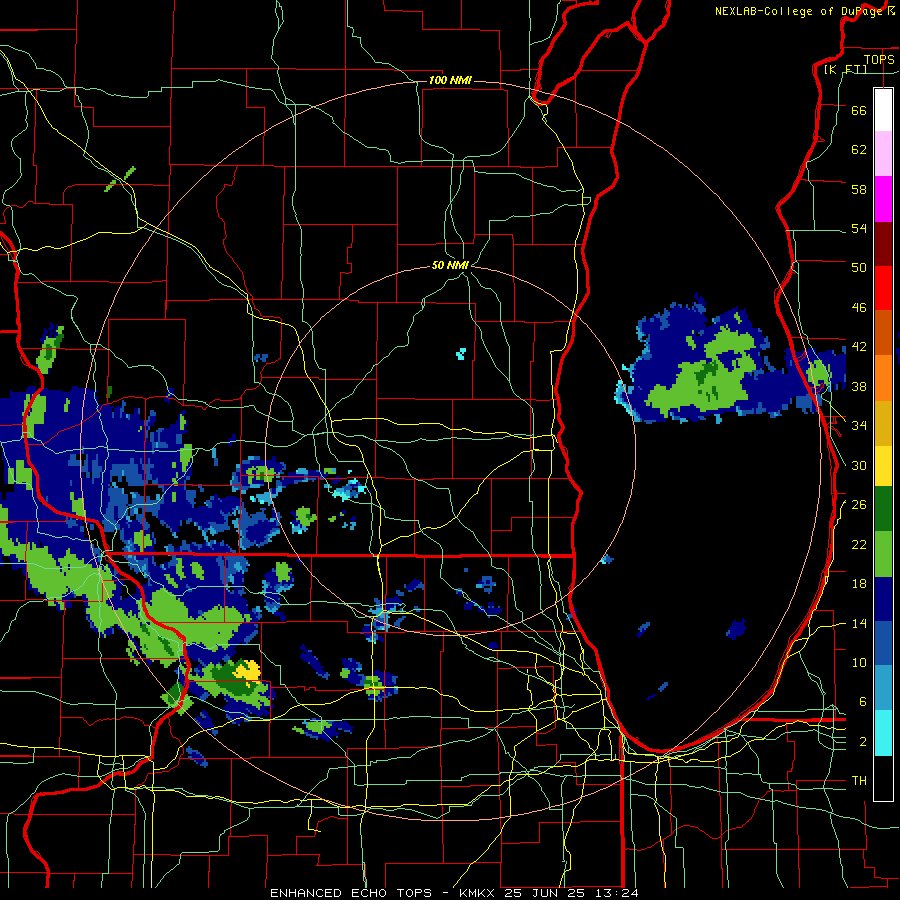Click the 2 legend value label
Image resolution: width=900 pixels, height=900 pixels.
coord(863,741)
